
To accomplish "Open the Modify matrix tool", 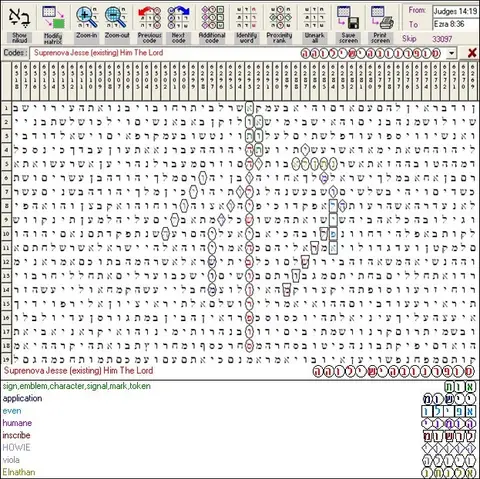I will coord(53,17).
